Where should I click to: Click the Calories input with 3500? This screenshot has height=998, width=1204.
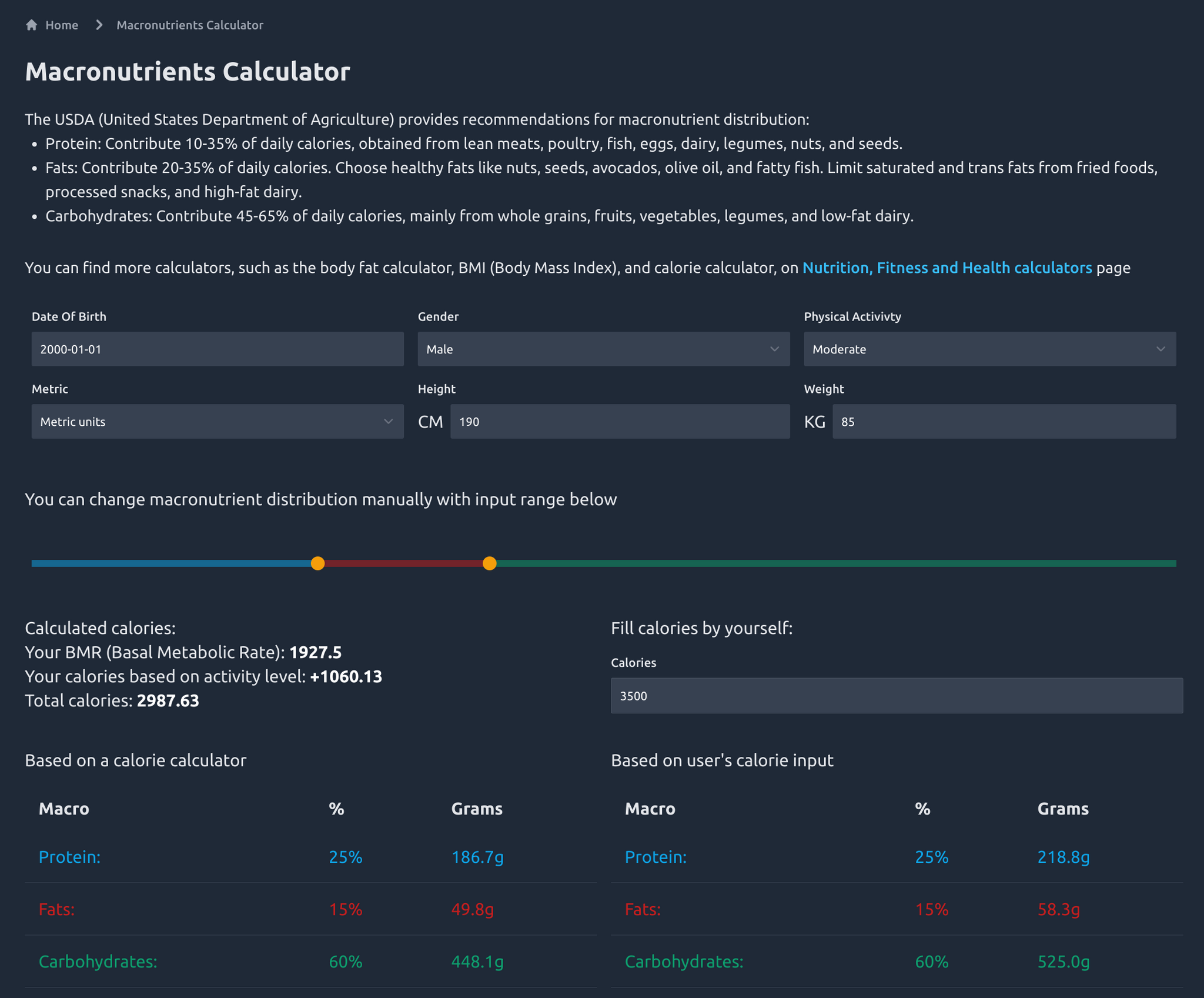[897, 696]
